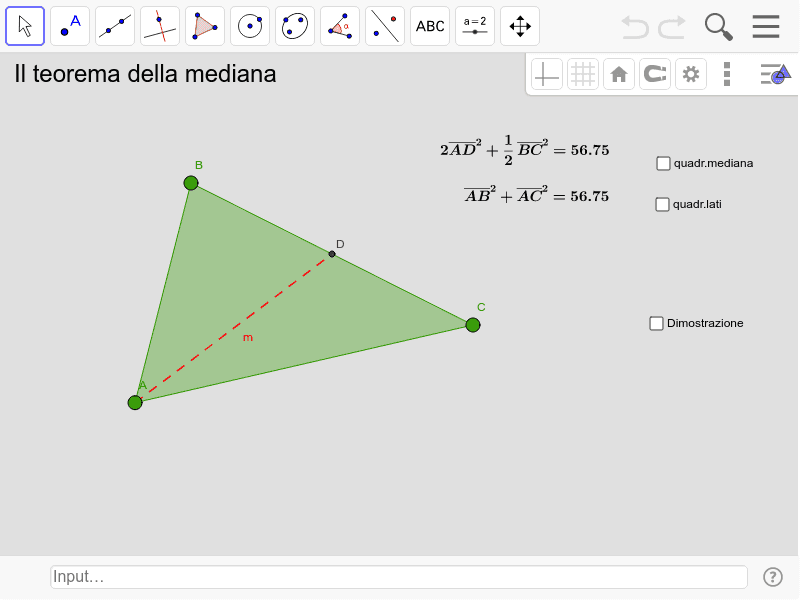Image resolution: width=800 pixels, height=600 pixels.
Task: Enable the Dimostrazione checkbox
Action: point(656,323)
